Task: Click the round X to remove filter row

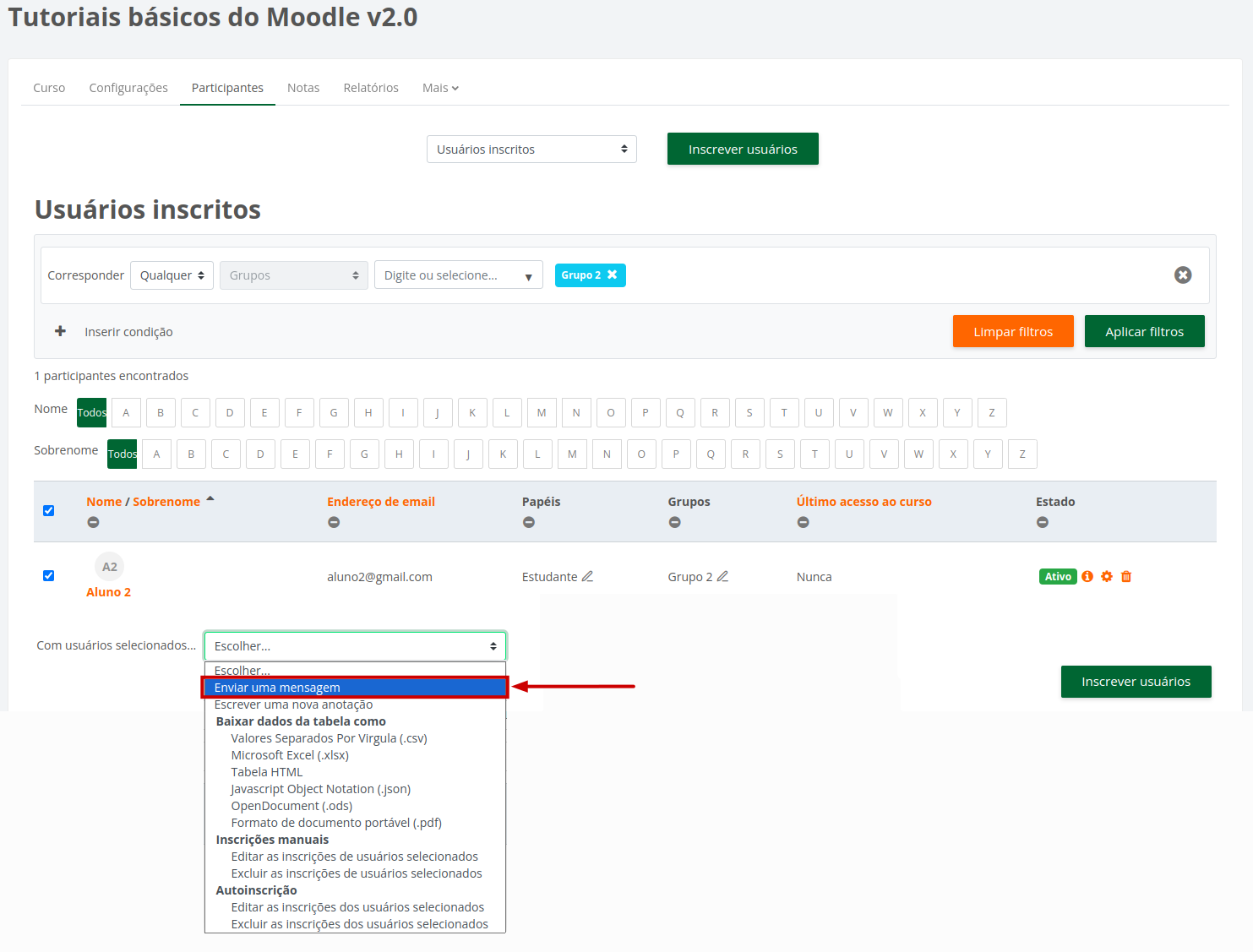Action: tap(1183, 275)
